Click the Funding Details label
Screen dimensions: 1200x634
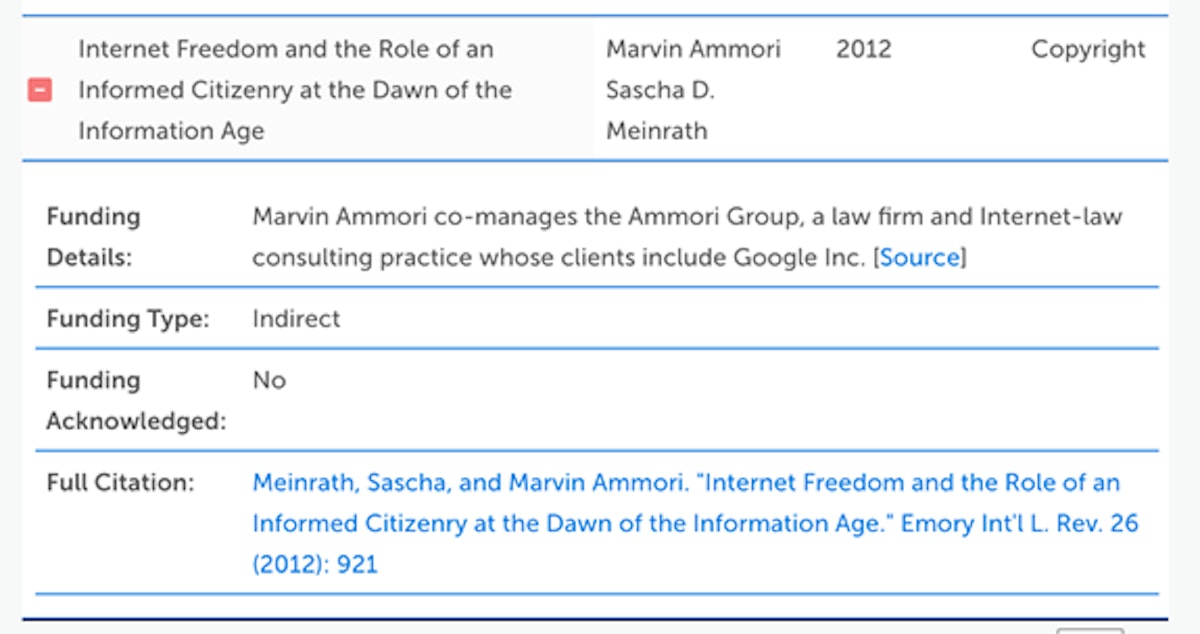[x=94, y=237]
